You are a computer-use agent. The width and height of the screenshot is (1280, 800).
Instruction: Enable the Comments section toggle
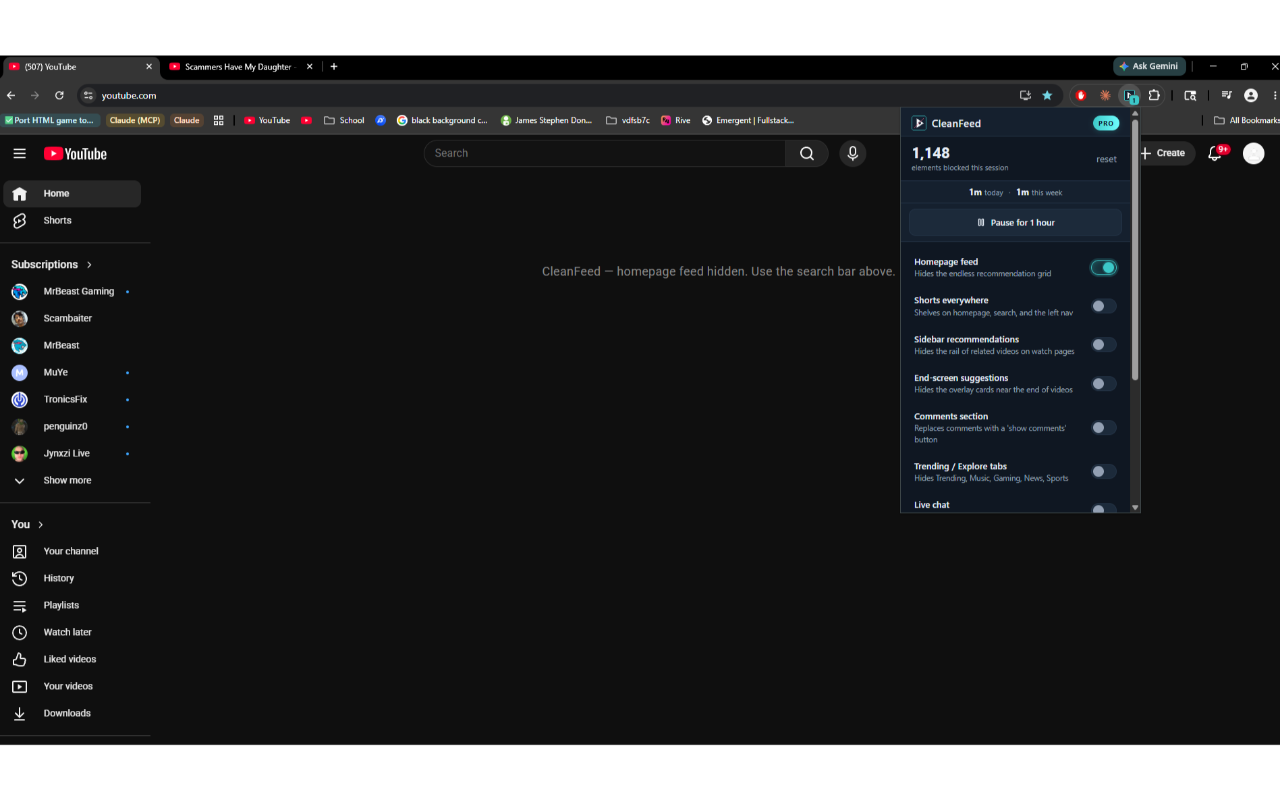pyautogui.click(x=1103, y=427)
